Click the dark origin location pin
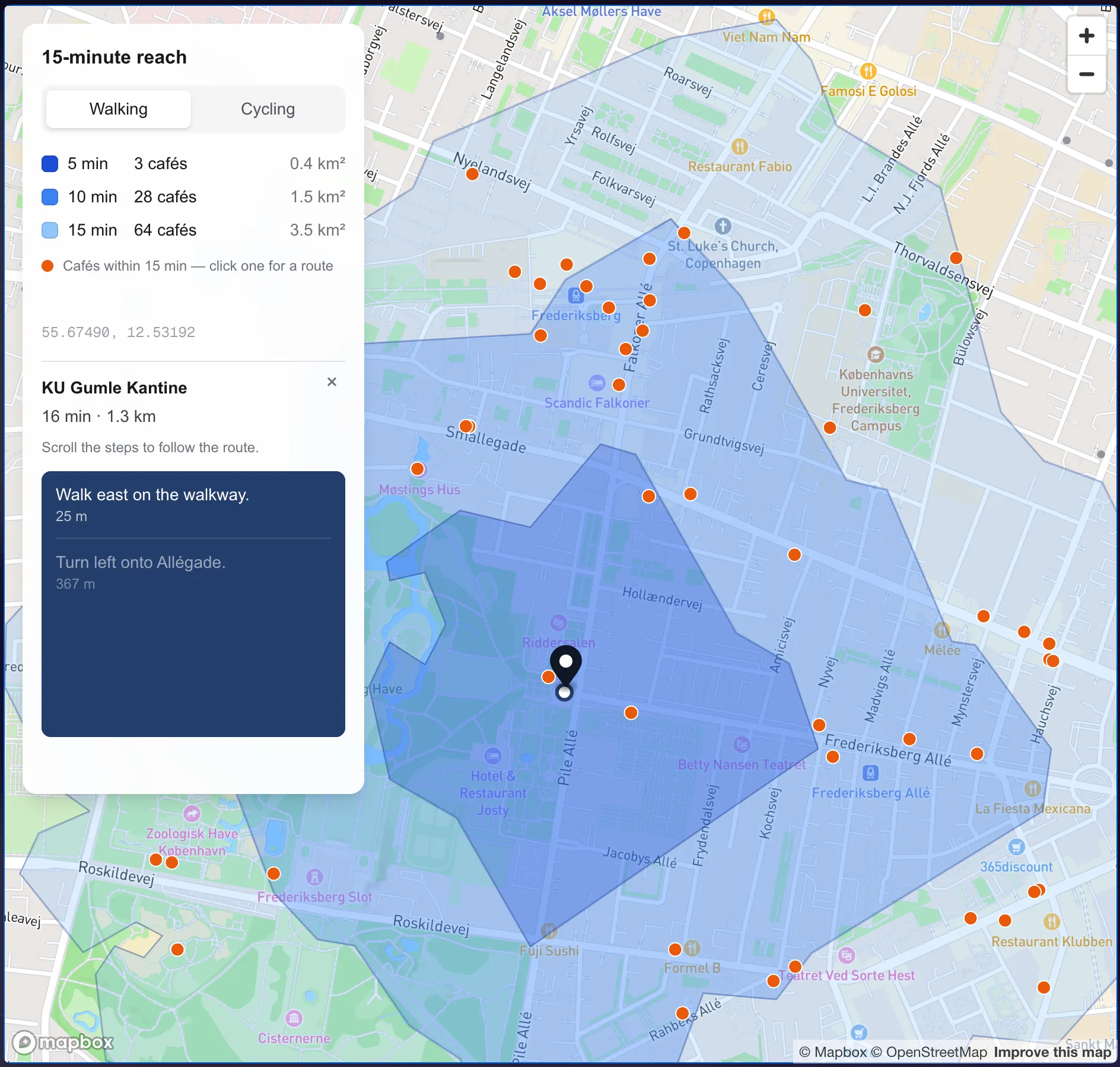Image resolution: width=1120 pixels, height=1067 pixels. point(565,666)
